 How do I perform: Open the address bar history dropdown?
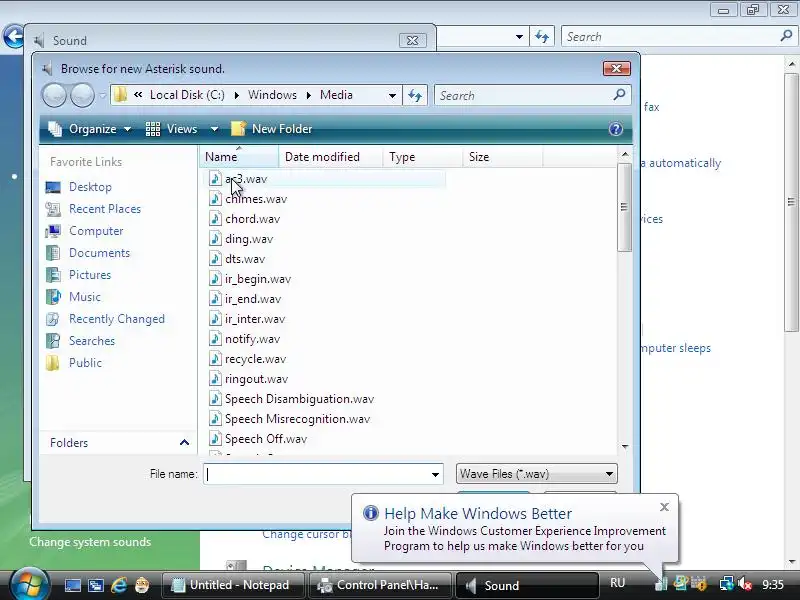392,95
